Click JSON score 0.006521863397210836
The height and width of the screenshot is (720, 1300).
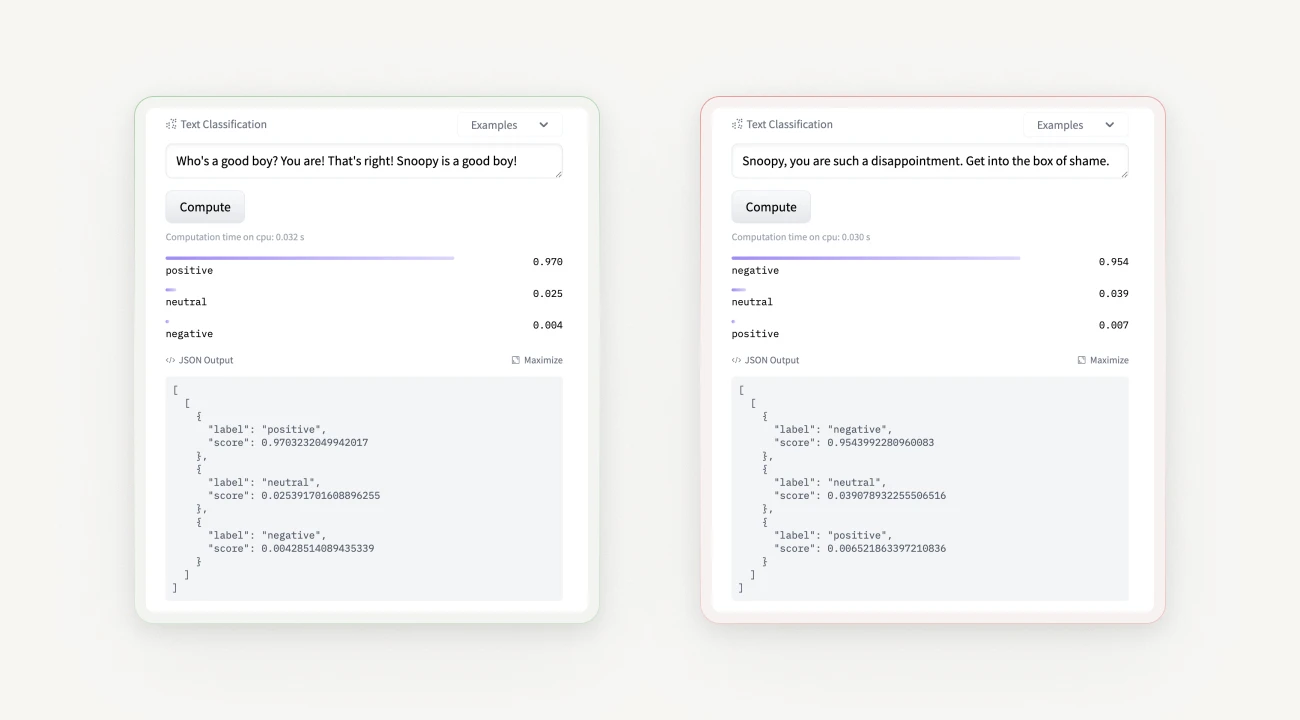887,549
